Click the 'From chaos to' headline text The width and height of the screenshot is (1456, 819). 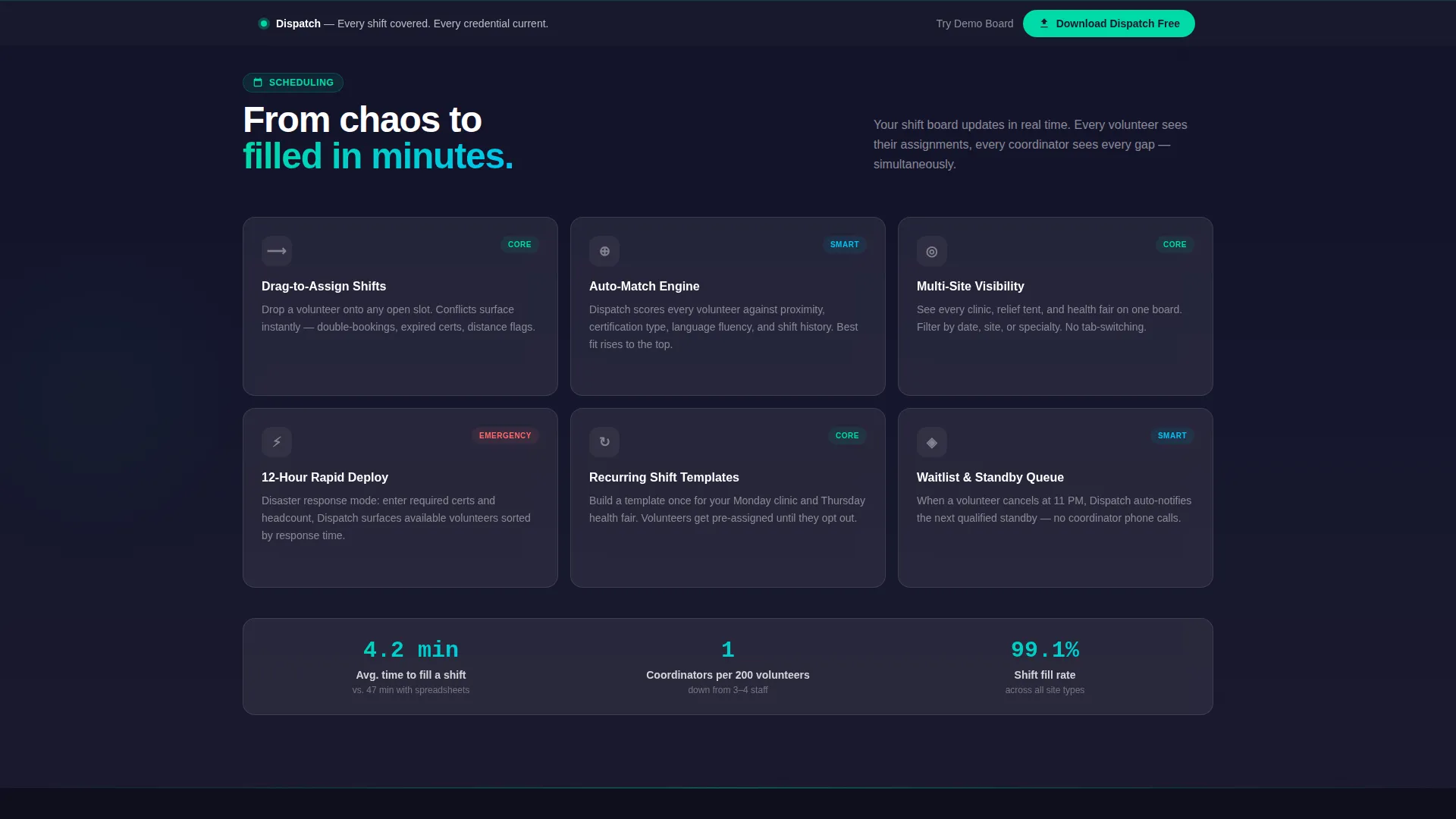(362, 120)
